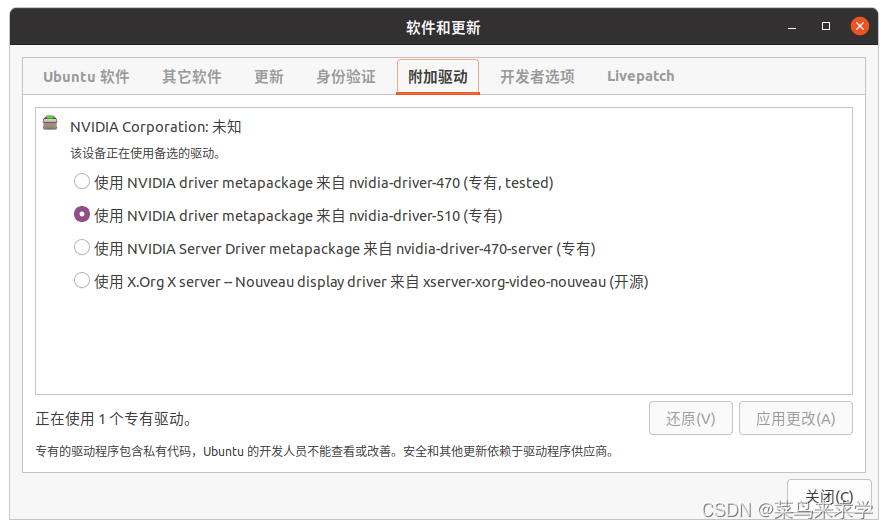888x529 pixels.
Task: Open the 身份验证 tab
Action: 345,76
